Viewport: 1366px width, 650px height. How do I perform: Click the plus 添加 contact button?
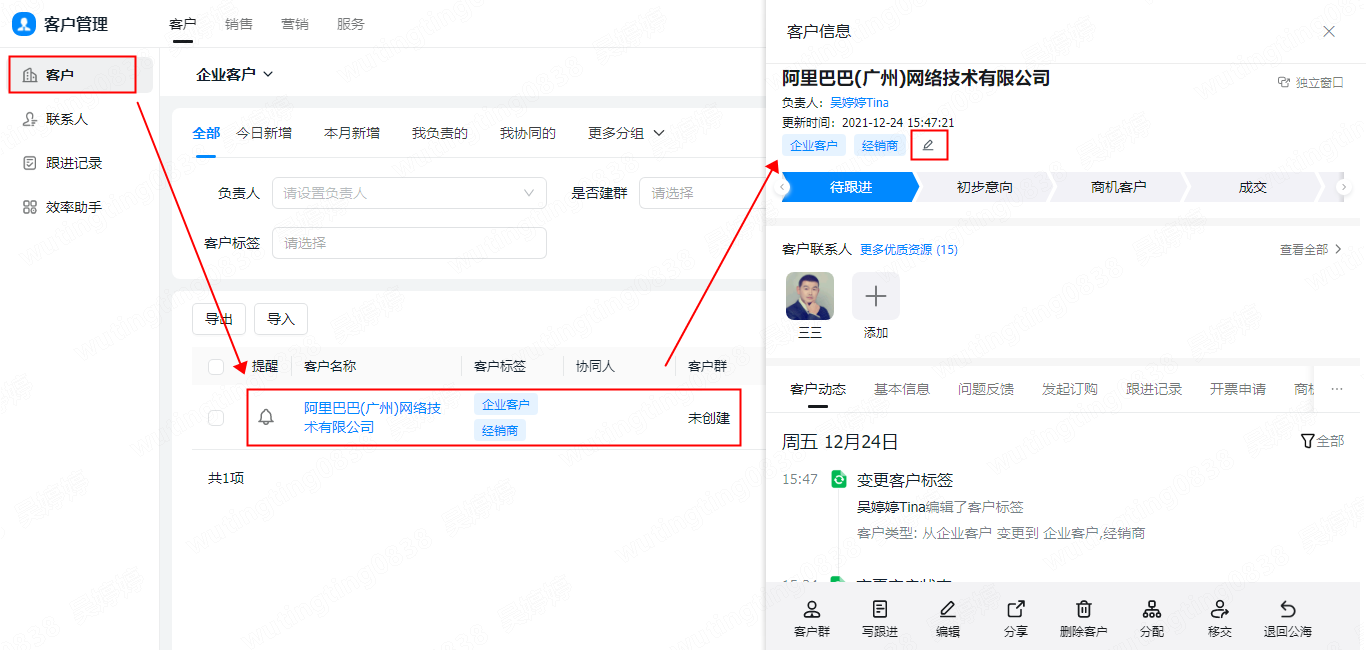point(876,296)
